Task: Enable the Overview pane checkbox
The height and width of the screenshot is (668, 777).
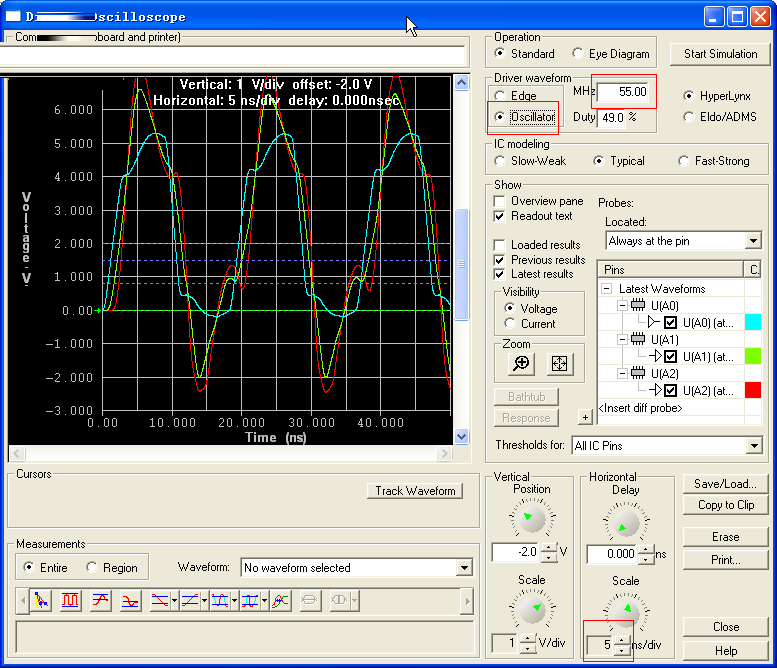Action: [x=500, y=201]
